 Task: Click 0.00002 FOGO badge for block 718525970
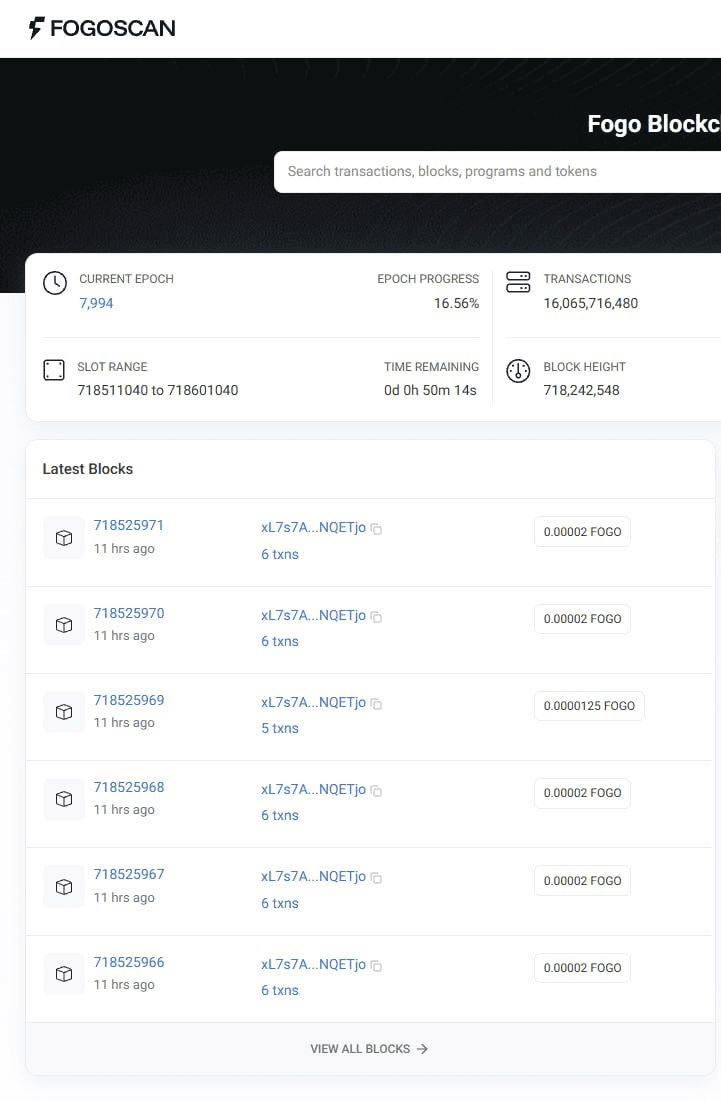[x=582, y=619]
